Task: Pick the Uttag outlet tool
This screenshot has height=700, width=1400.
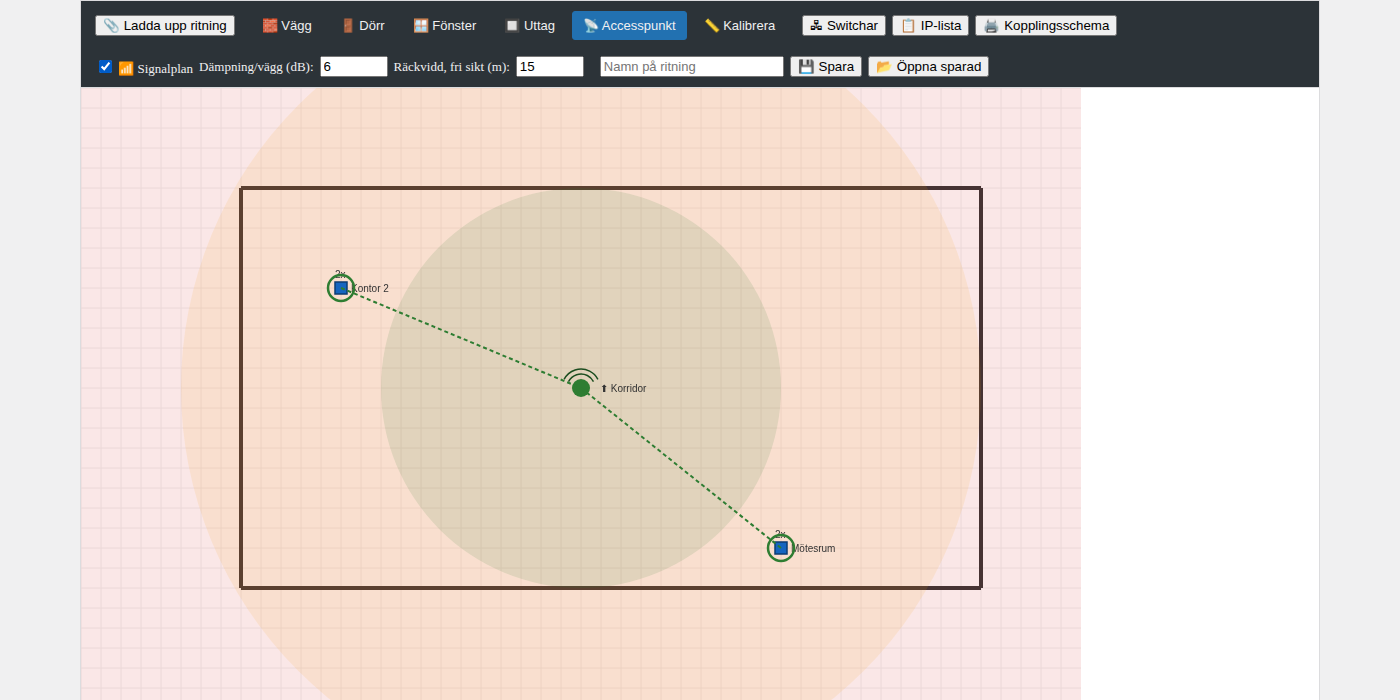Action: tap(529, 26)
